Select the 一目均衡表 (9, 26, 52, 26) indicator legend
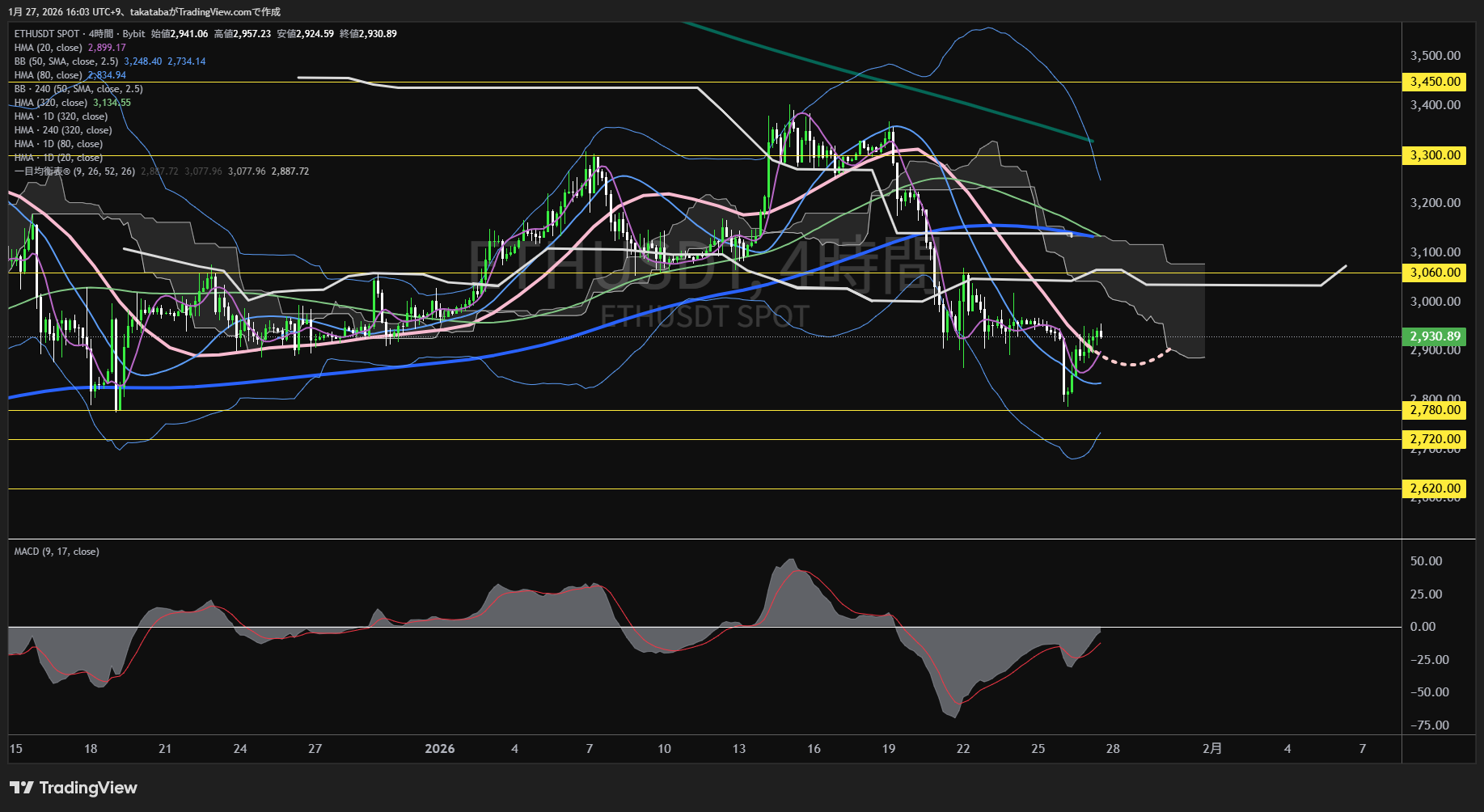The image size is (1484, 812). tap(74, 171)
